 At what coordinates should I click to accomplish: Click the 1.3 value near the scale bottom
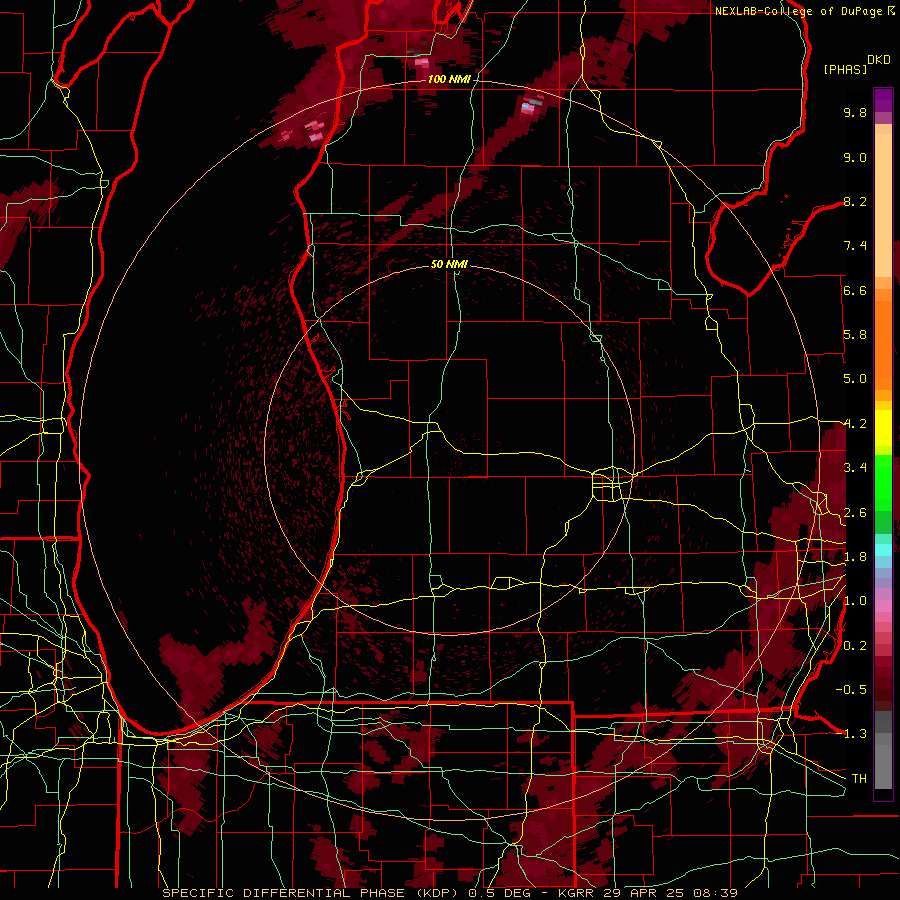[855, 734]
